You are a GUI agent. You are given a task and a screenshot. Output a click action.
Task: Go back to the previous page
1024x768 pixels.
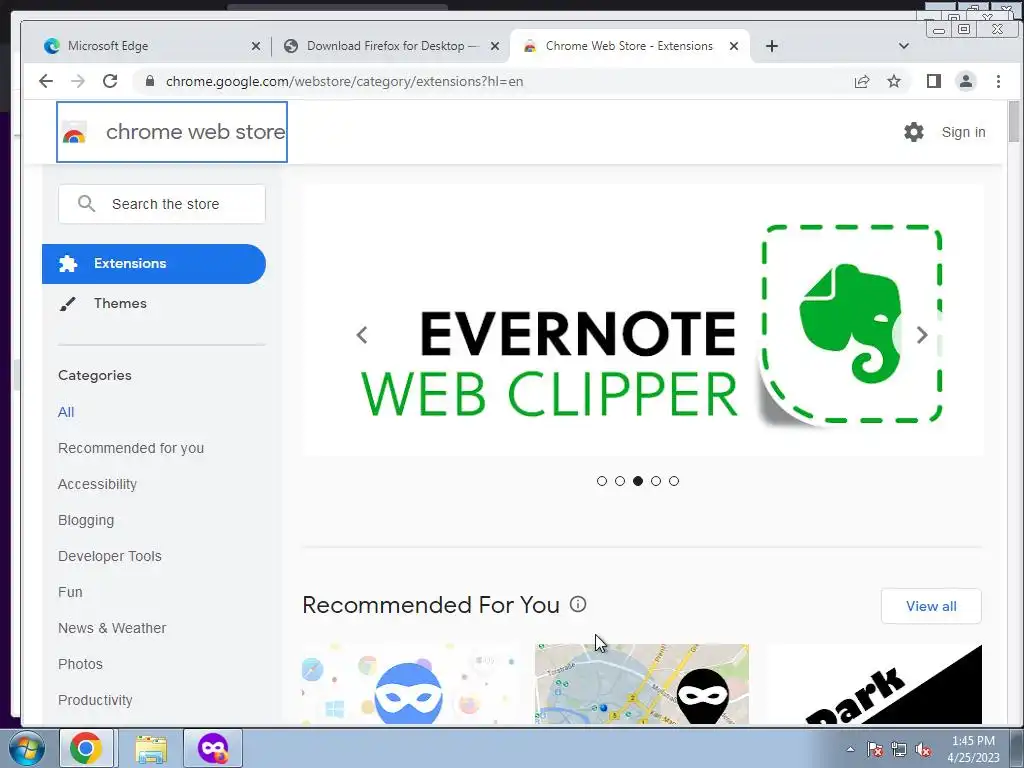click(46, 81)
